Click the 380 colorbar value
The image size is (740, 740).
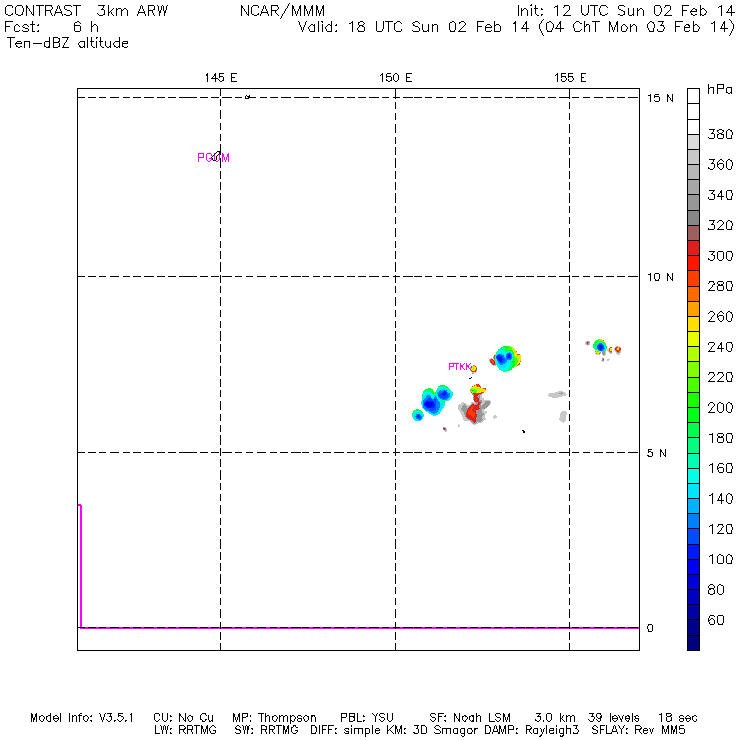pos(720,135)
